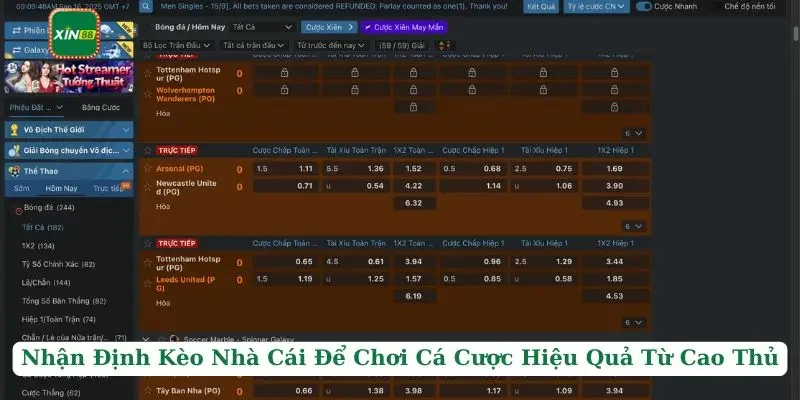Select Tất Cả (182) market

(42, 227)
